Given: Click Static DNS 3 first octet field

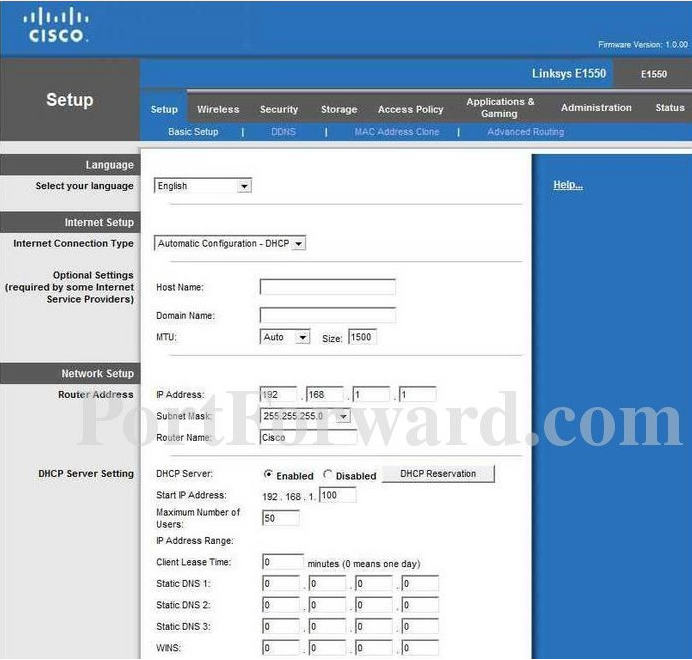Looking at the screenshot, I should coord(281,626).
